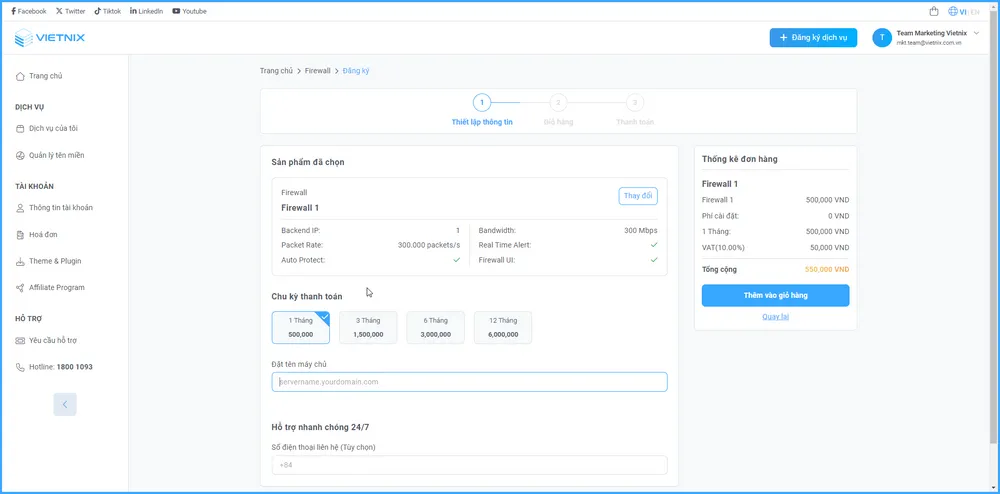Screen dimensions: 1000x494
Task: Go to Hoá đơn in sidebar
Action: 44,234
